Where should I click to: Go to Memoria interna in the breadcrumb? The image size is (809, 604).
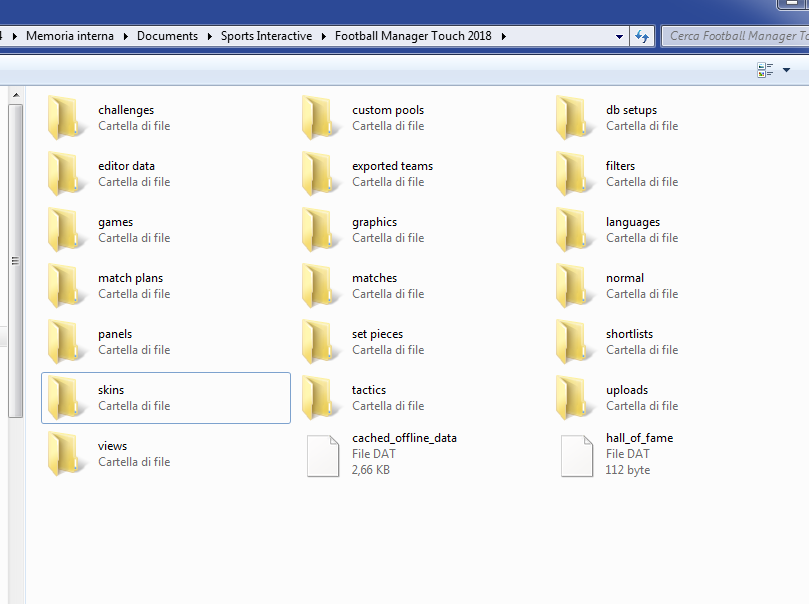pos(70,36)
